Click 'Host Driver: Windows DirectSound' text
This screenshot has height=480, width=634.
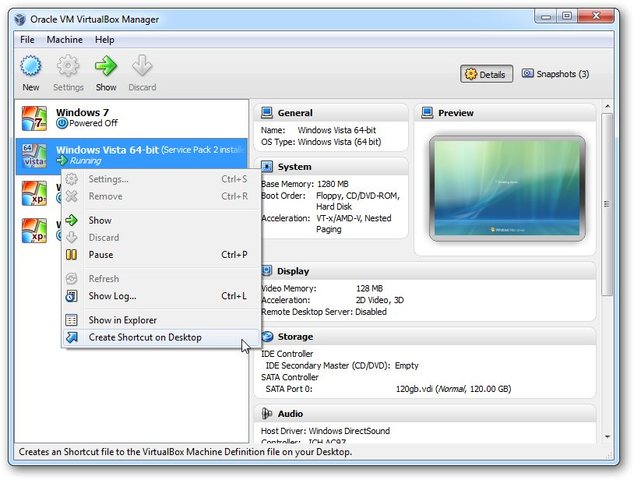tap(325, 431)
